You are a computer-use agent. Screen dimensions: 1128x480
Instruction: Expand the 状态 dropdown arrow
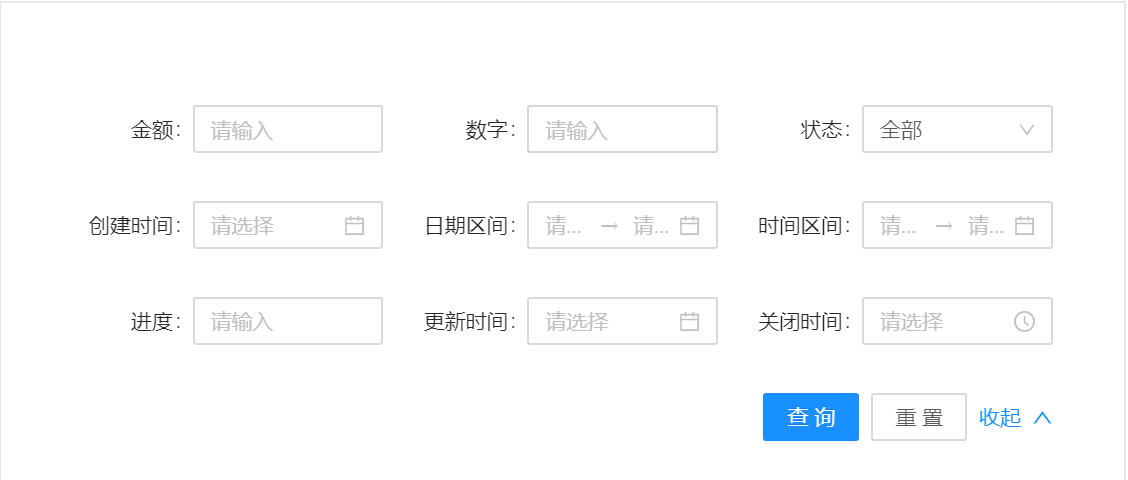pyautogui.click(x=1027, y=130)
